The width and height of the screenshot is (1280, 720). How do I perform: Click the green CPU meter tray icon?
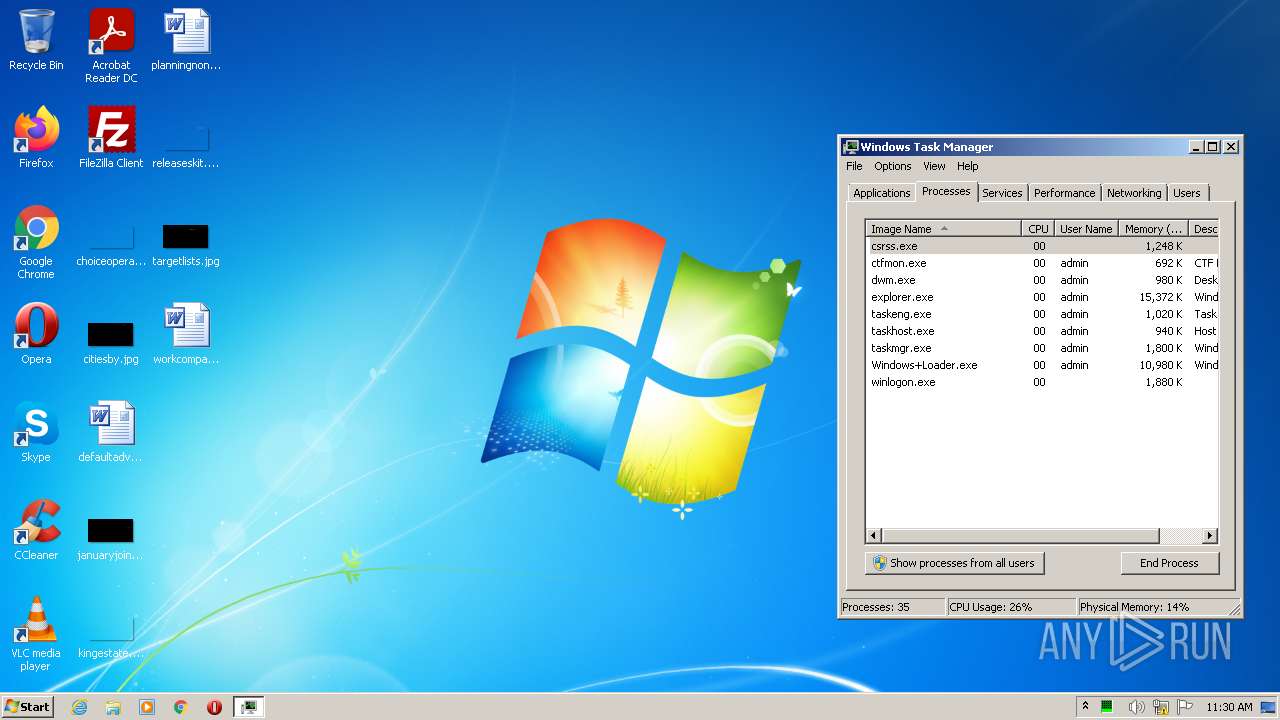1107,707
